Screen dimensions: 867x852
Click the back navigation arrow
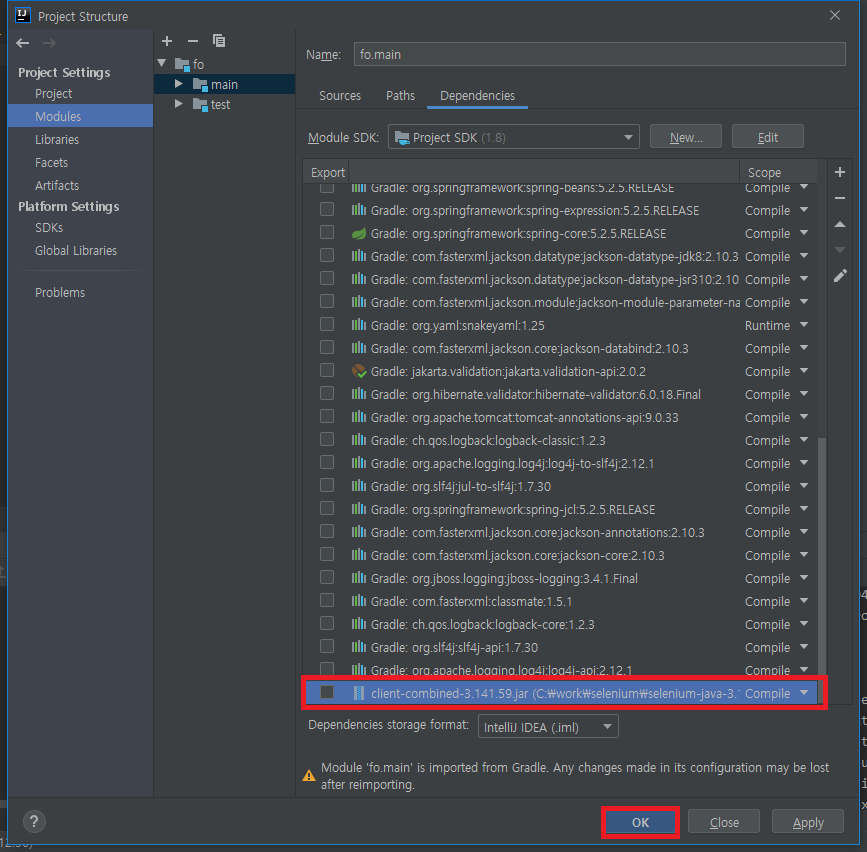click(23, 43)
